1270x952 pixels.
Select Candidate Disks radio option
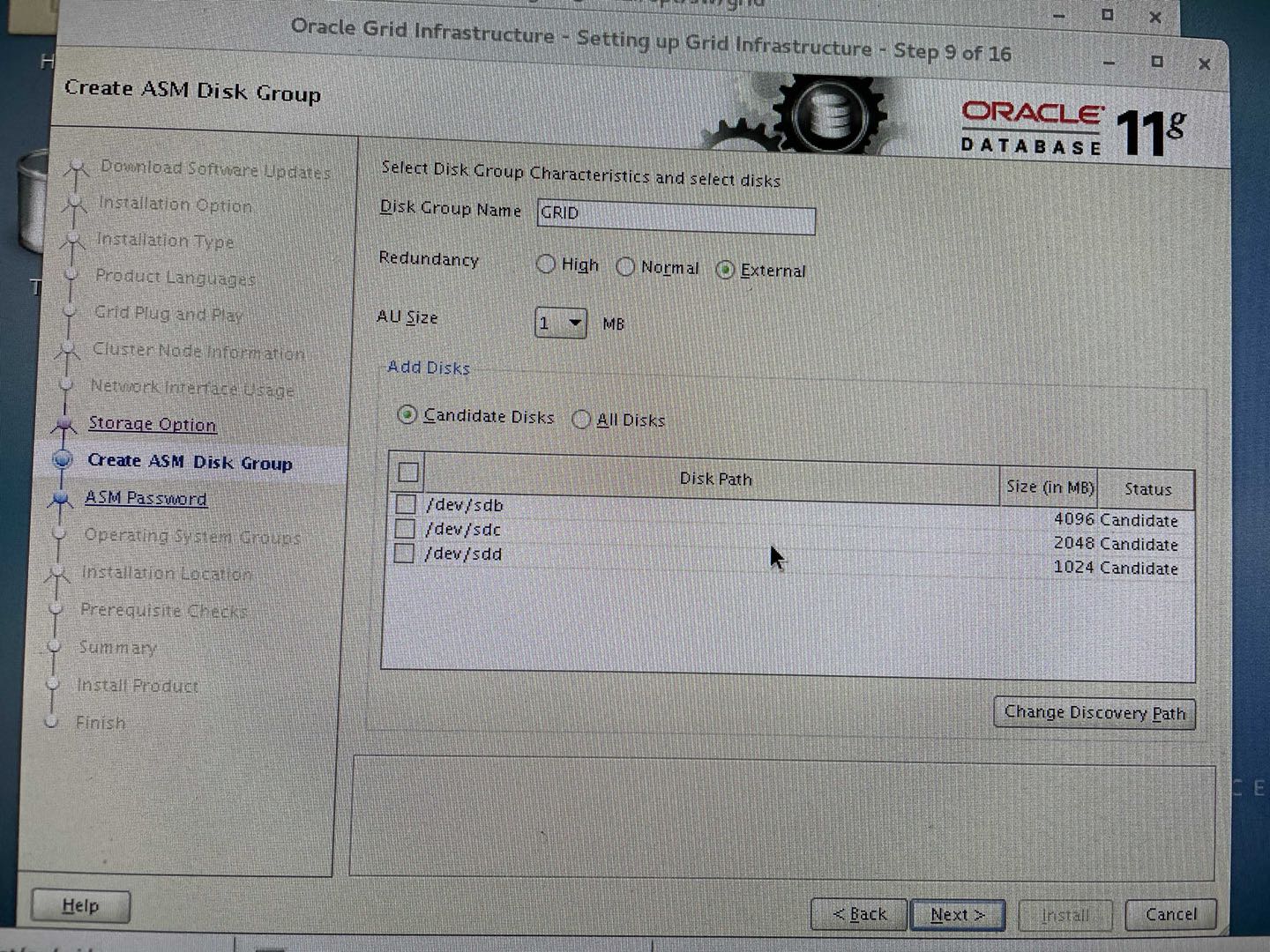coord(407,414)
